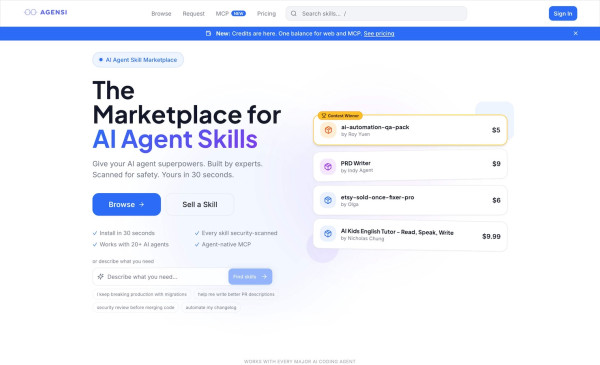Viewport: 600px width, 365px height.
Task: Click the cube icon of AI Kids English Tutor
Action: coord(328,233)
